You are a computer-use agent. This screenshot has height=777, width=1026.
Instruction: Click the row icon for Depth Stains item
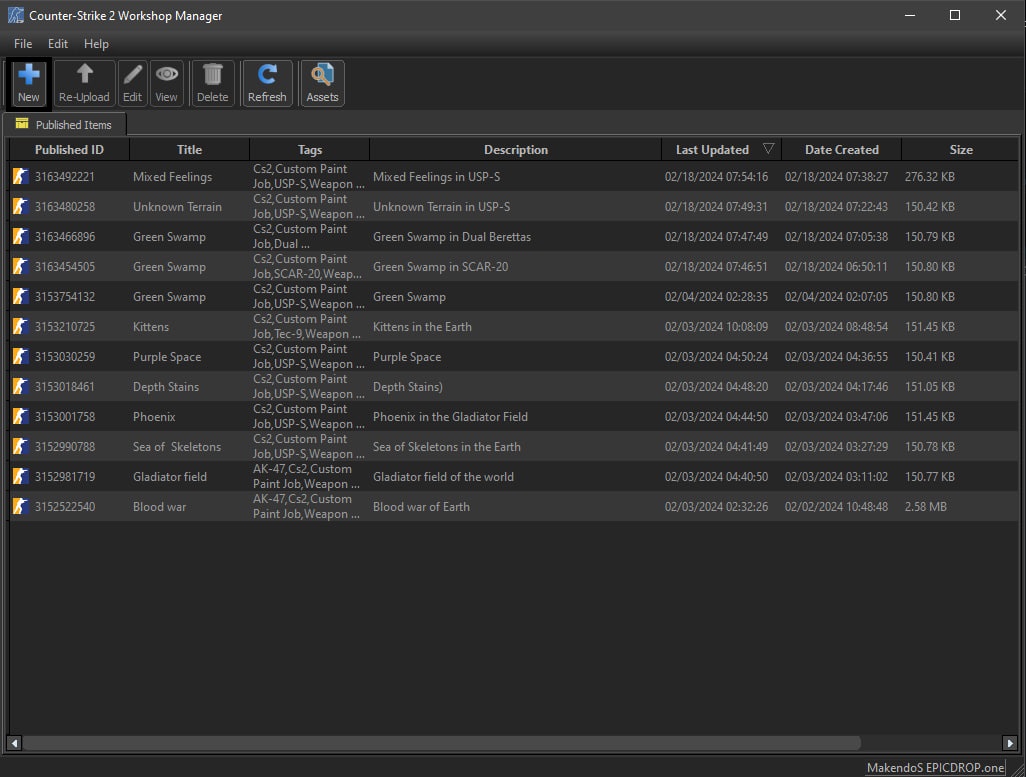tap(20, 387)
